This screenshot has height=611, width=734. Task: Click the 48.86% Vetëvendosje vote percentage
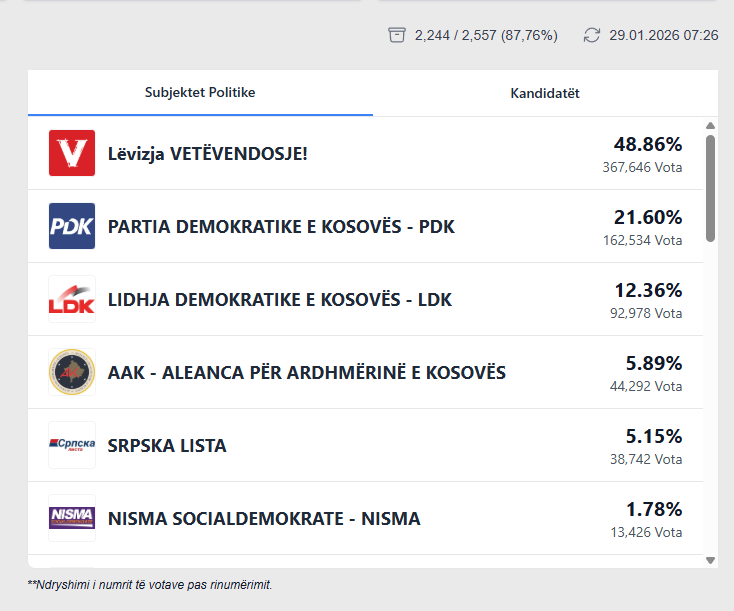(647, 144)
